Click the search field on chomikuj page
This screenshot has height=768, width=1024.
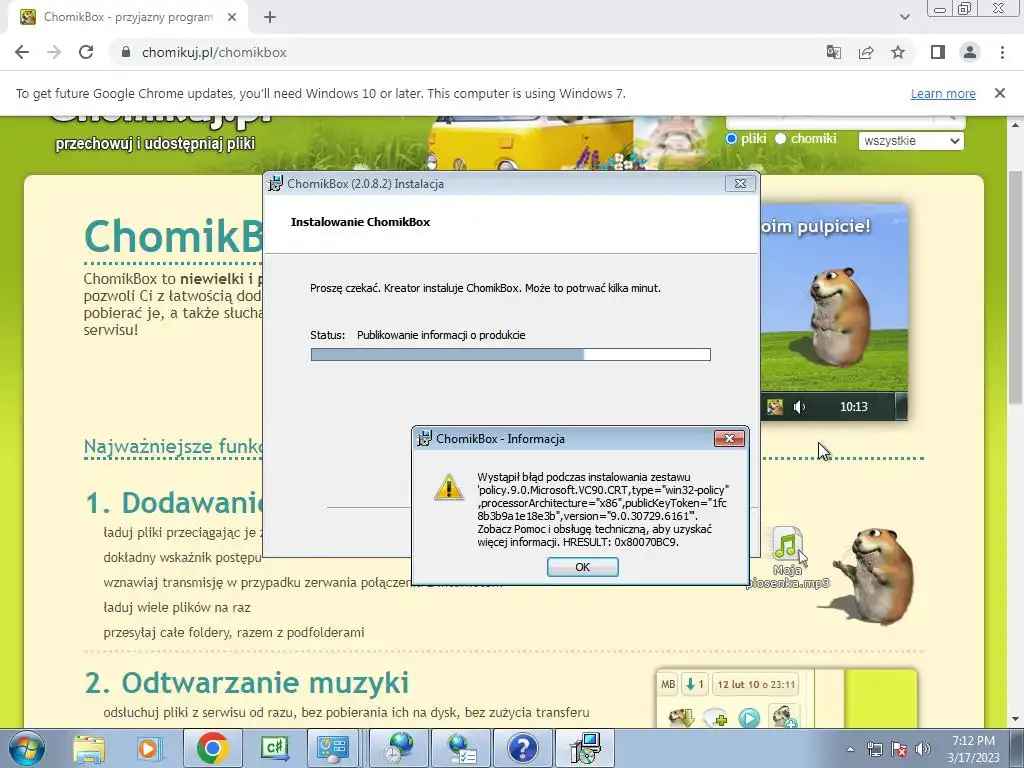pos(829,122)
